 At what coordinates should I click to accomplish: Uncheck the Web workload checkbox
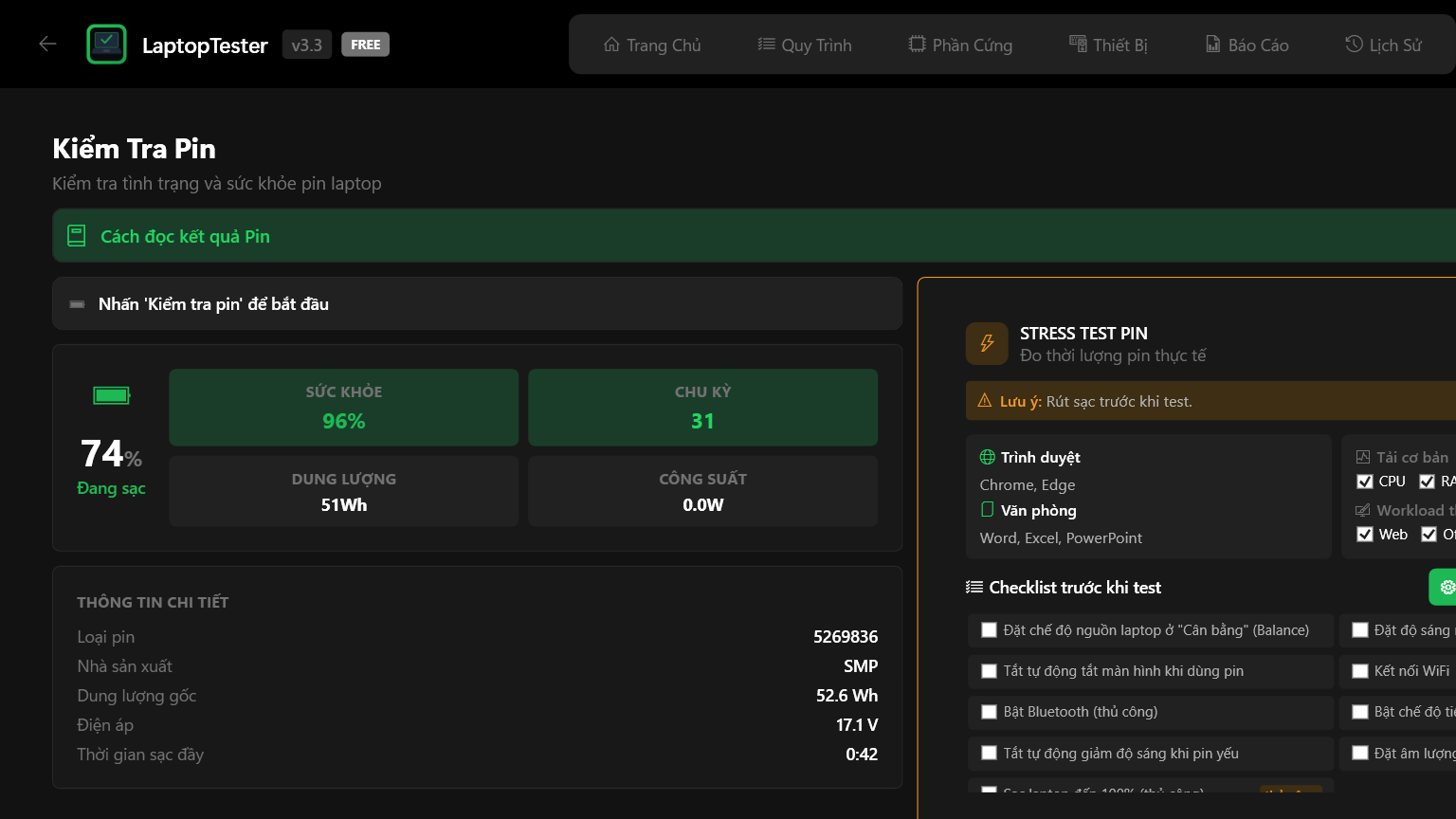[x=1365, y=535]
